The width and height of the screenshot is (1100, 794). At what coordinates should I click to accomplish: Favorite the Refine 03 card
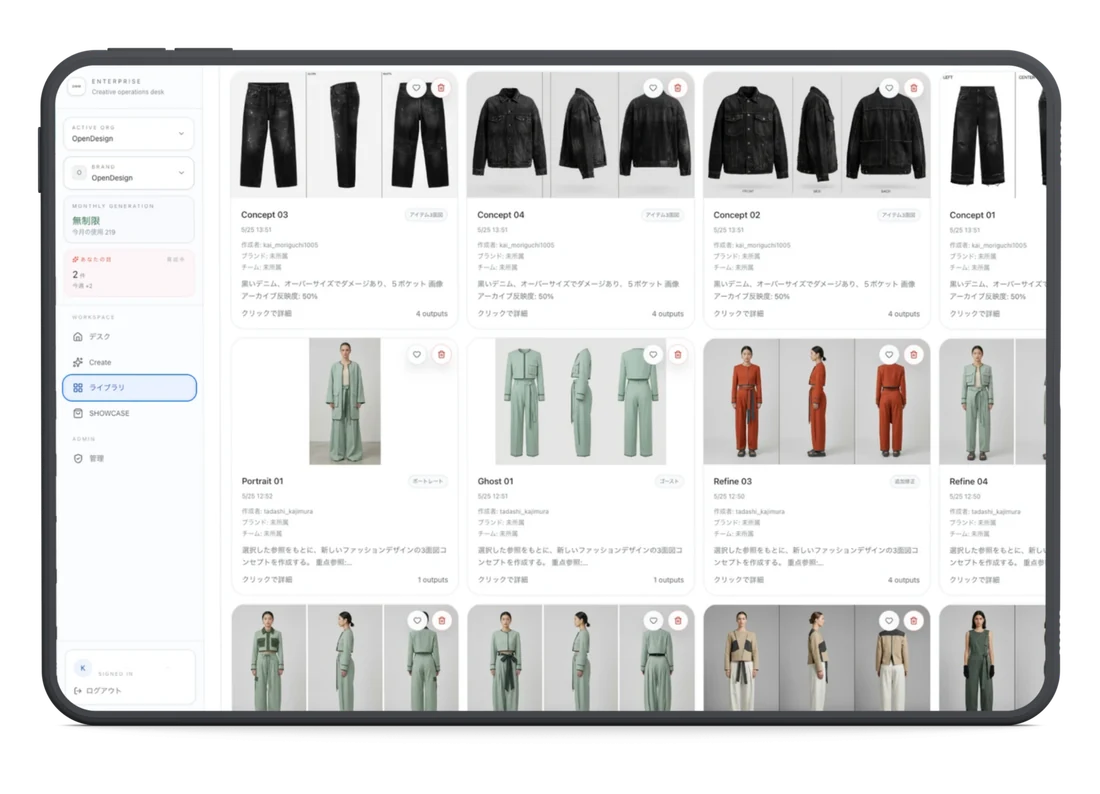pos(889,354)
